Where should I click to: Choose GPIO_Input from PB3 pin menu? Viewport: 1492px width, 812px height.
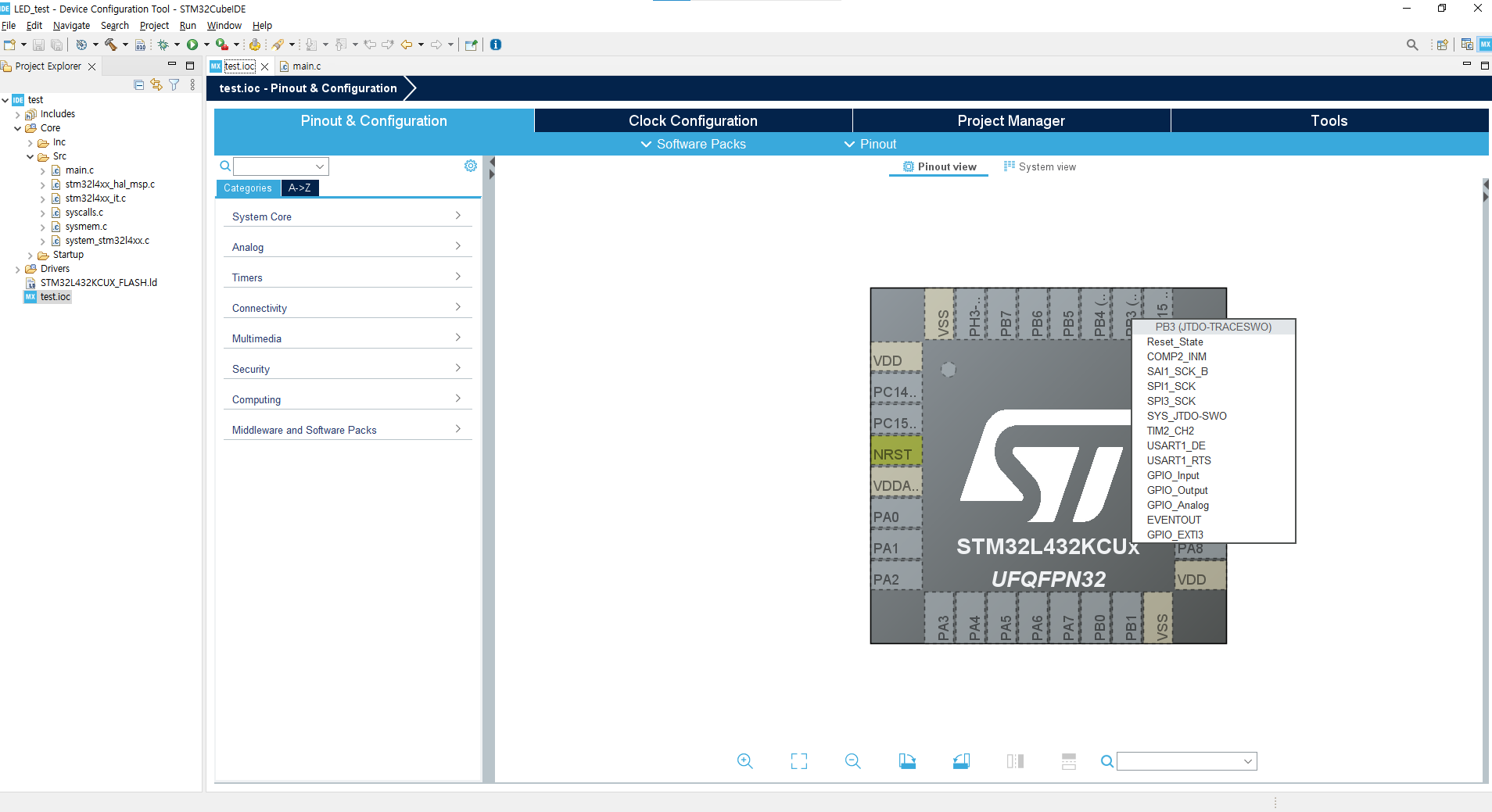tap(1172, 475)
